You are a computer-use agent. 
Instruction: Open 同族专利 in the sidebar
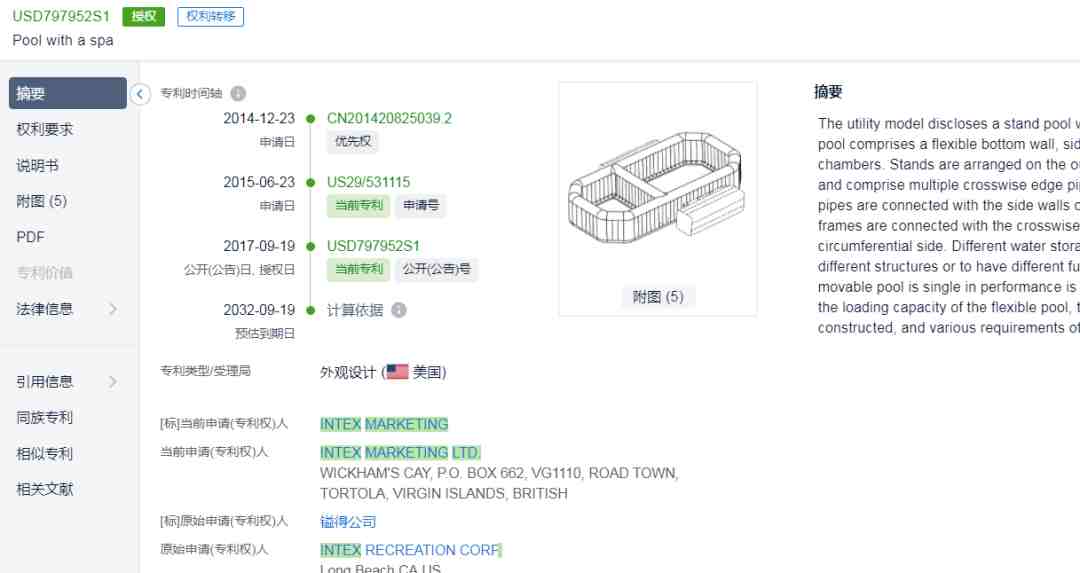click(x=45, y=417)
